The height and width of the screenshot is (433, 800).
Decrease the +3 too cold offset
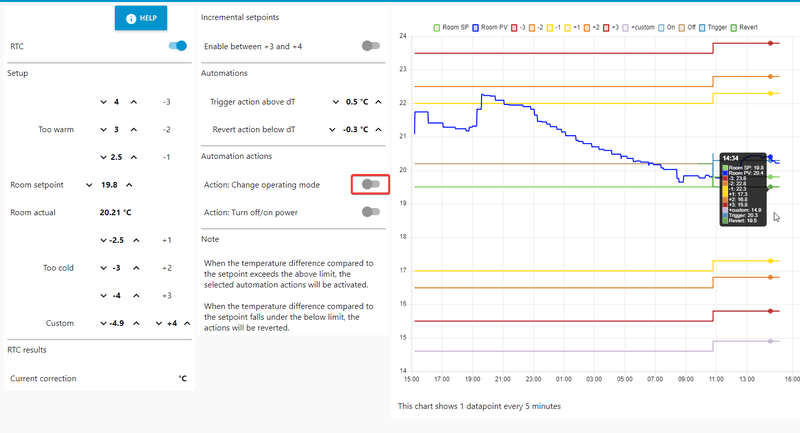103,295
